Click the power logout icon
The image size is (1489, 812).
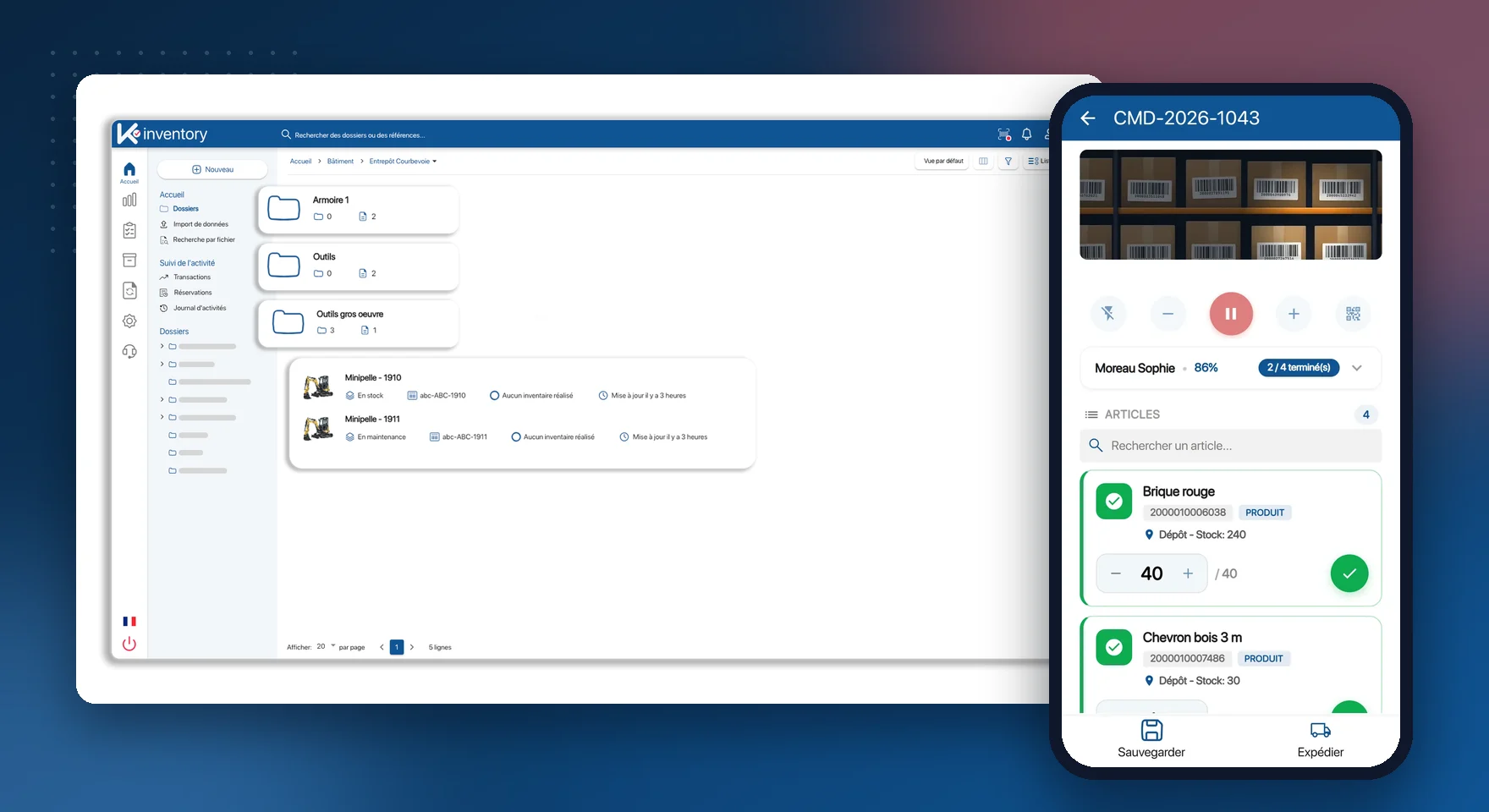pyautogui.click(x=129, y=644)
